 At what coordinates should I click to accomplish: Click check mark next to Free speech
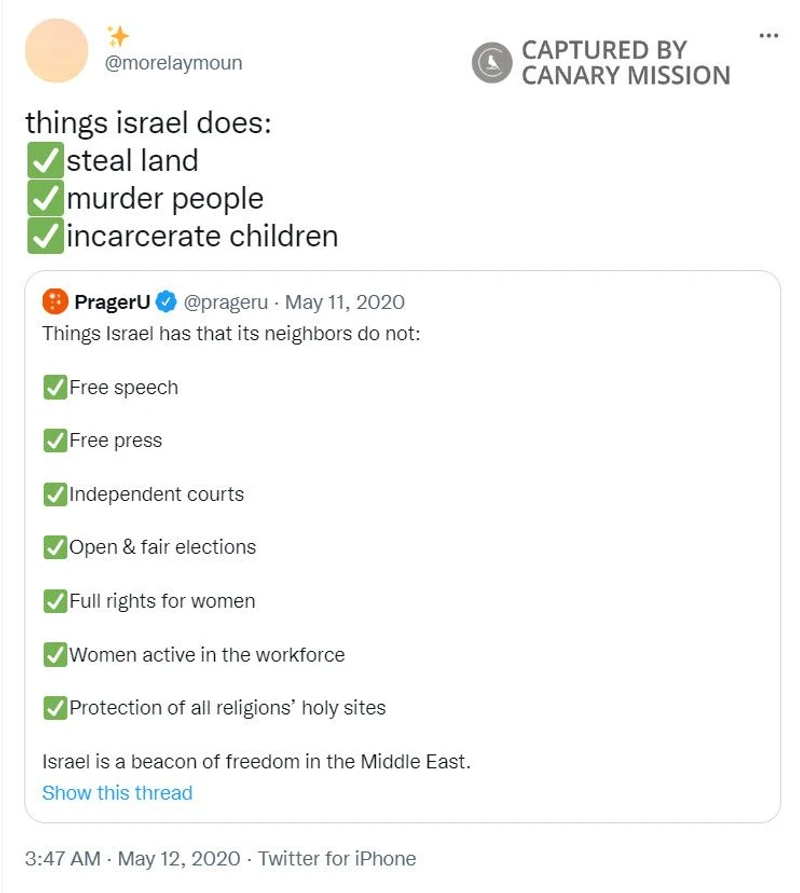point(55,387)
